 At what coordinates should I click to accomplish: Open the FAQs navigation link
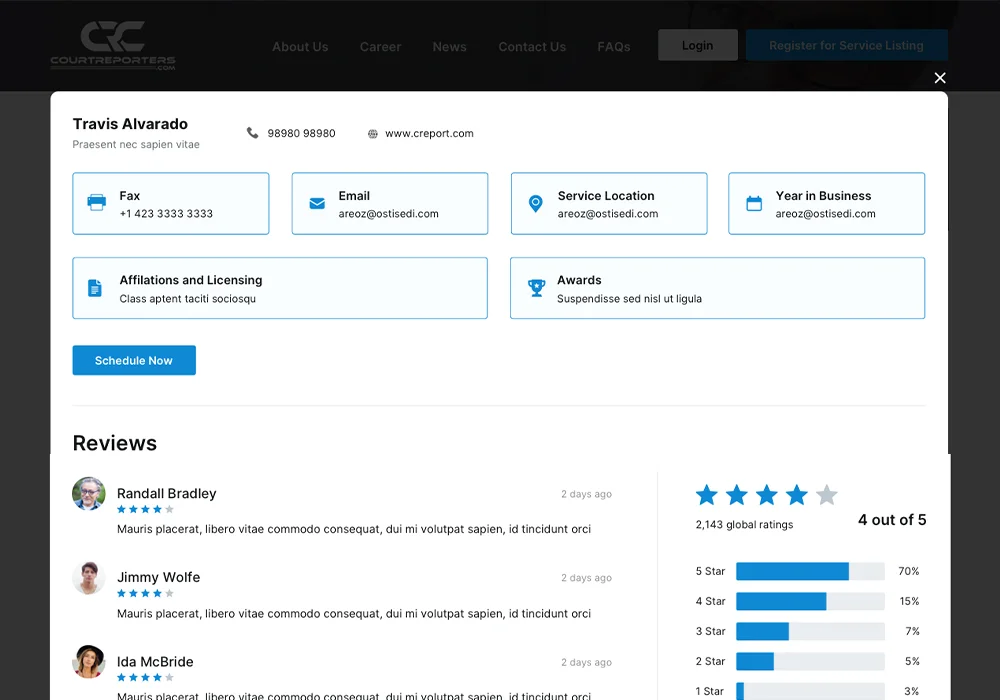pyautogui.click(x=613, y=47)
